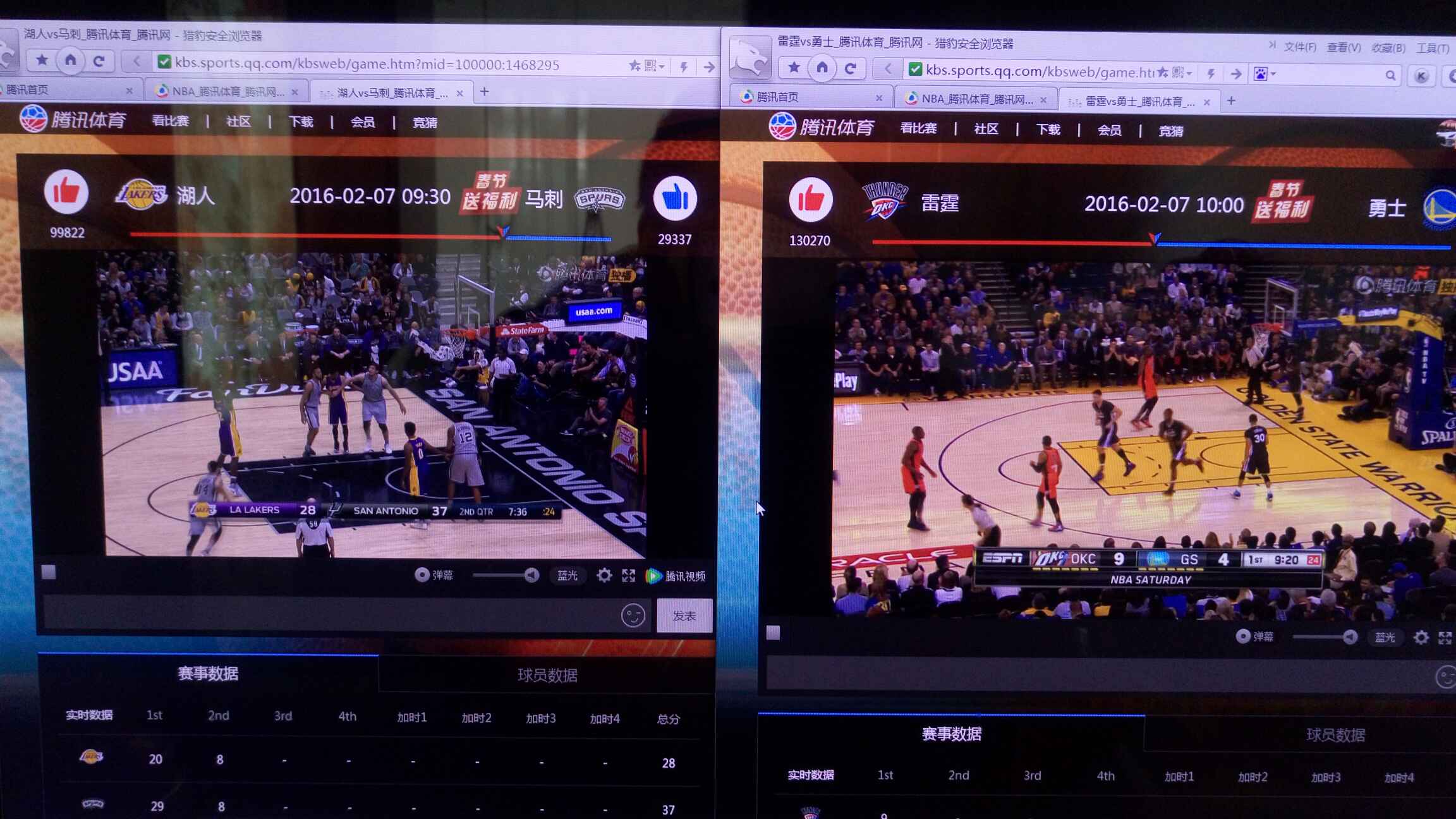1456x819 pixels.
Task: Click 看比赛 link in left navigation bar
Action: pos(171,121)
